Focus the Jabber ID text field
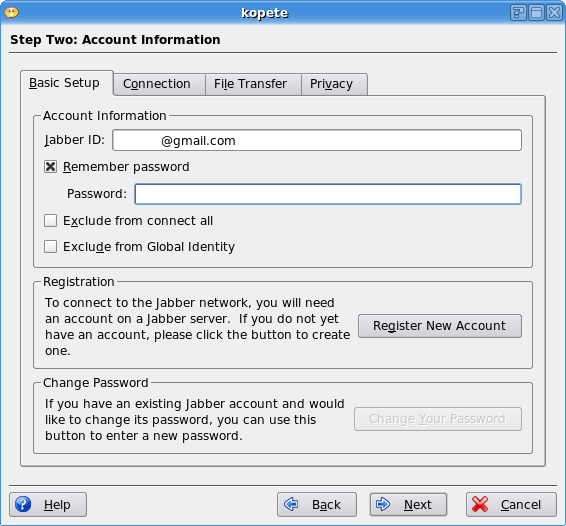The height and width of the screenshot is (526, 566). 317,140
